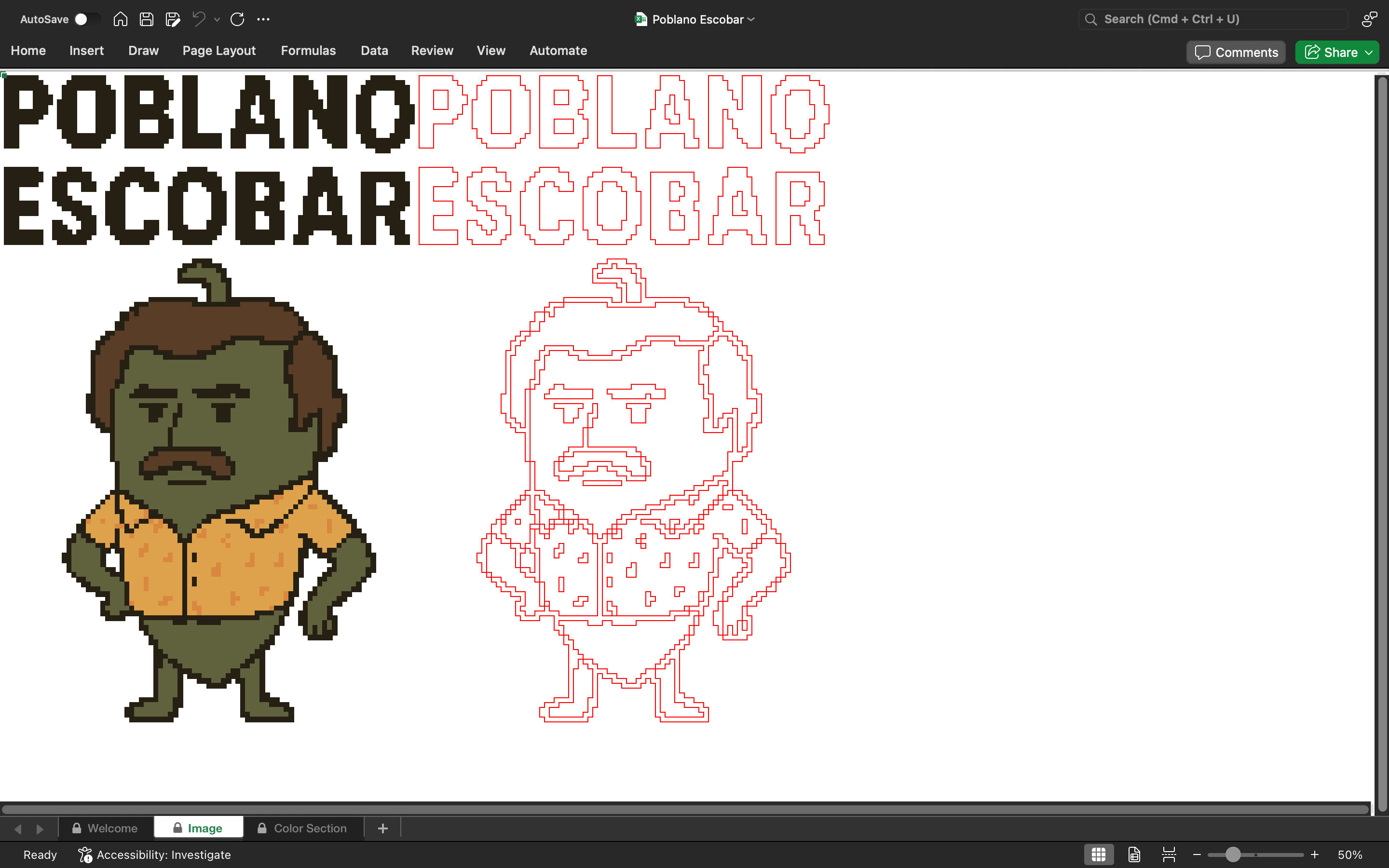This screenshot has width=1389, height=868.
Task: Click the Save floppy disk icon
Action: 146,19
